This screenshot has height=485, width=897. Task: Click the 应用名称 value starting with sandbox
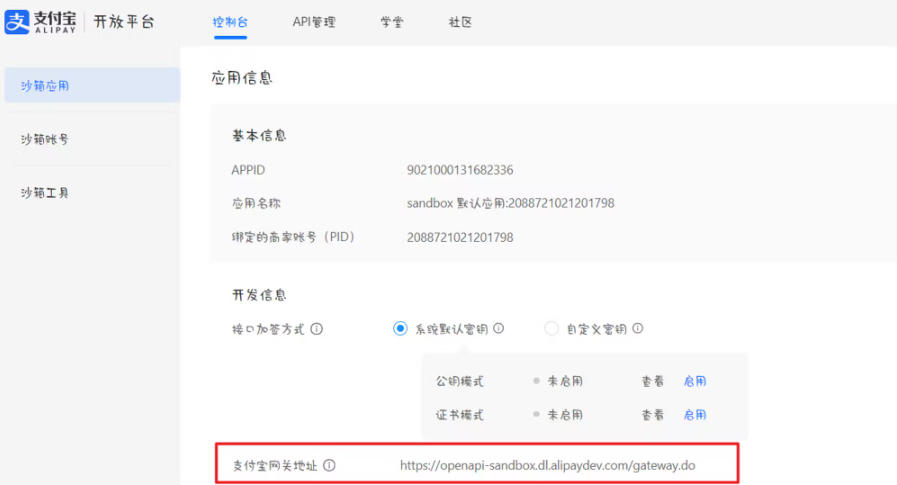coord(510,203)
